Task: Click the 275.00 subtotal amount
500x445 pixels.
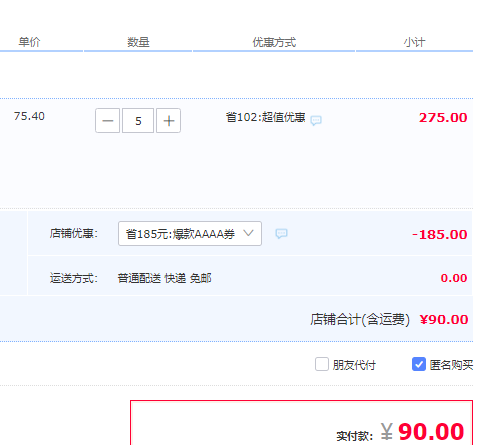Action: click(443, 118)
